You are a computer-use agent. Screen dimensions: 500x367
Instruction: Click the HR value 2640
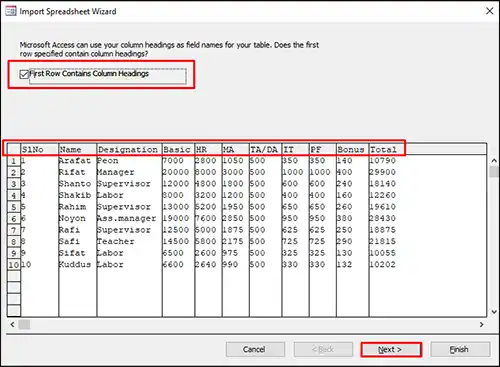(206, 265)
